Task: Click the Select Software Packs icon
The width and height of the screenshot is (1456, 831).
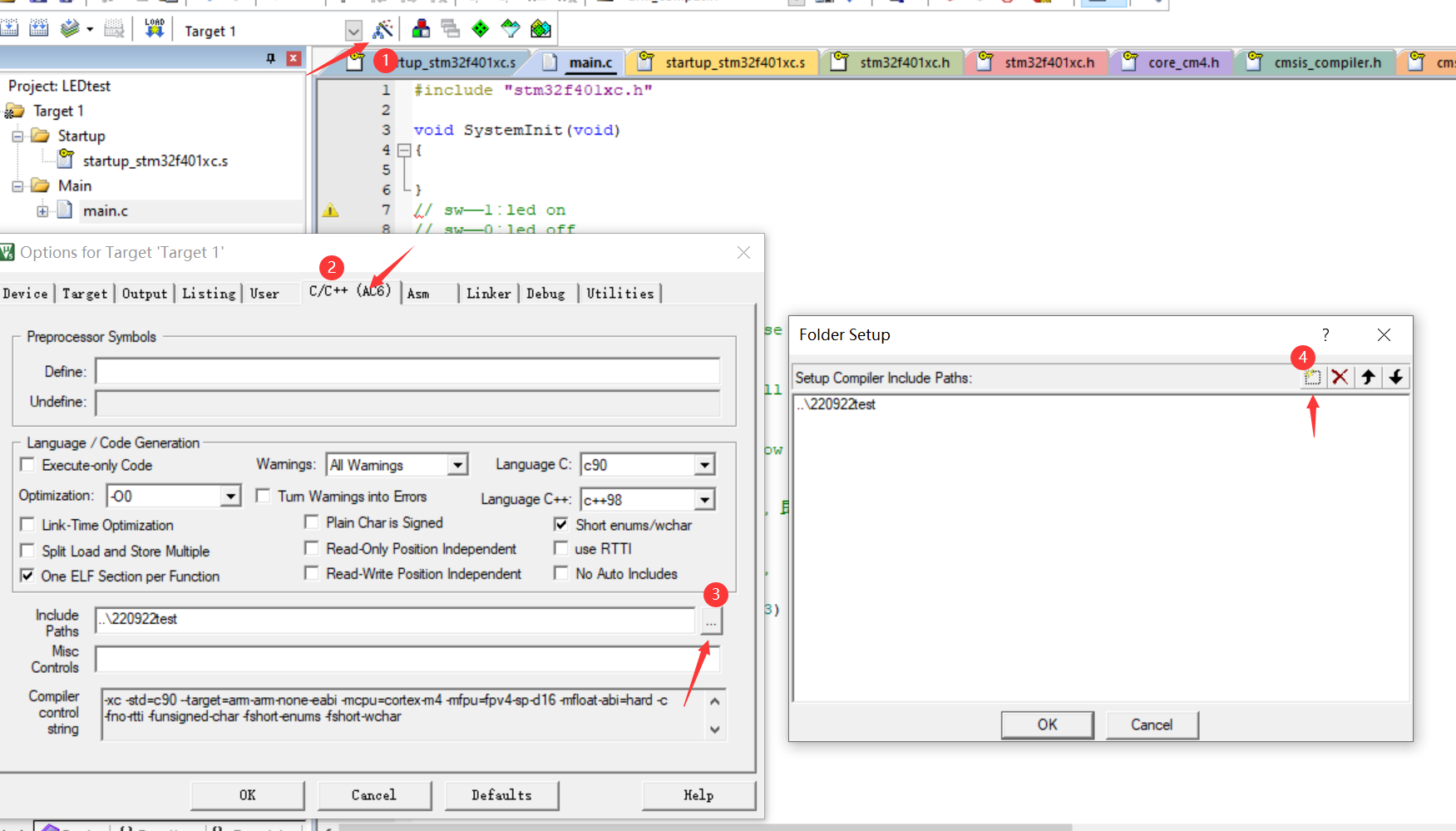Action: click(511, 29)
